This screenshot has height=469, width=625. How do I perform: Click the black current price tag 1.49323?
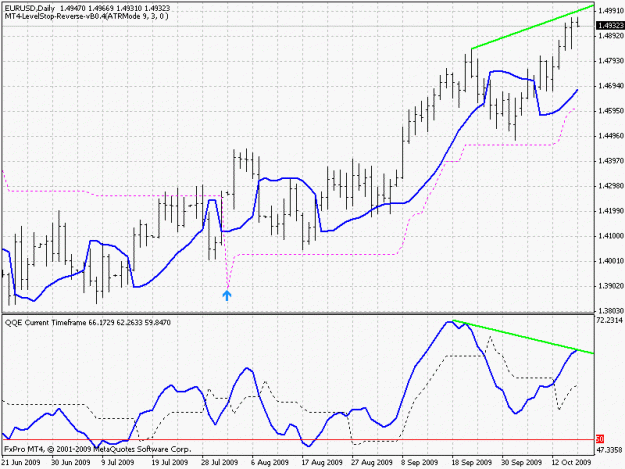coord(610,26)
